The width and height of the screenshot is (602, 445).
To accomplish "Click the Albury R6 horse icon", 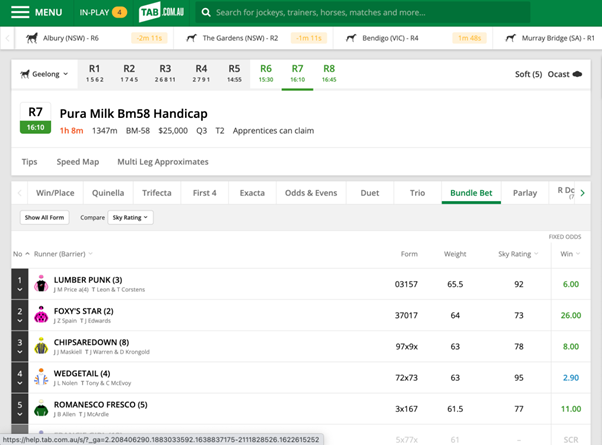I will click(x=32, y=38).
